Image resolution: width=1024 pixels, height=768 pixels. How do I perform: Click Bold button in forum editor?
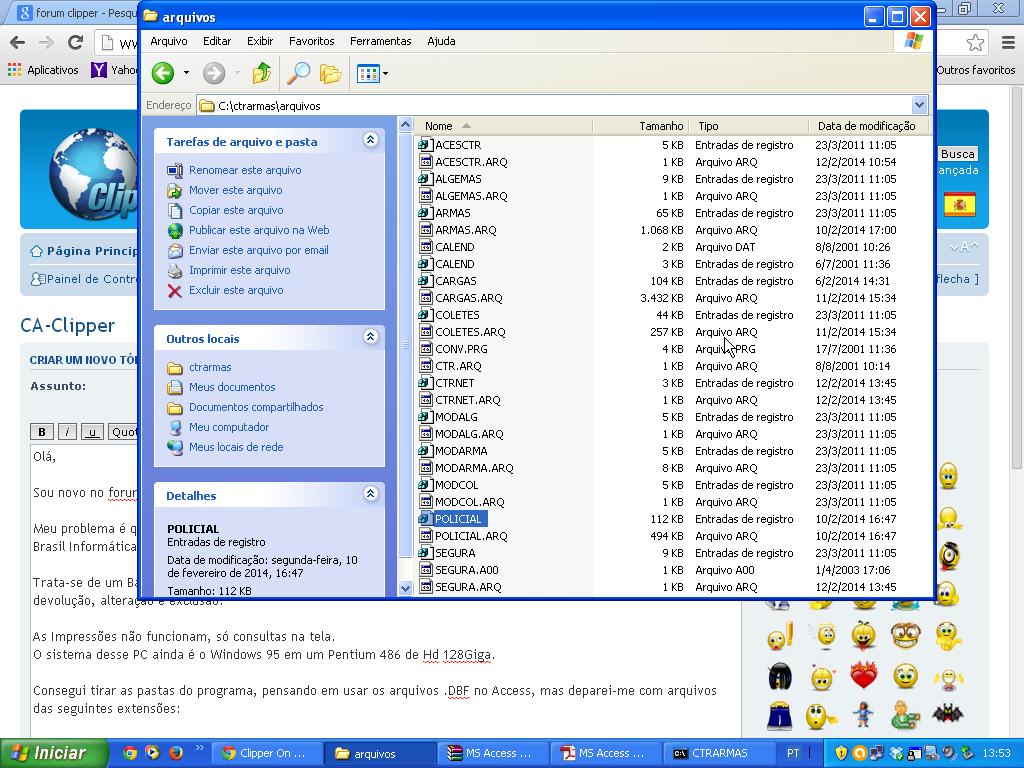(x=41, y=432)
